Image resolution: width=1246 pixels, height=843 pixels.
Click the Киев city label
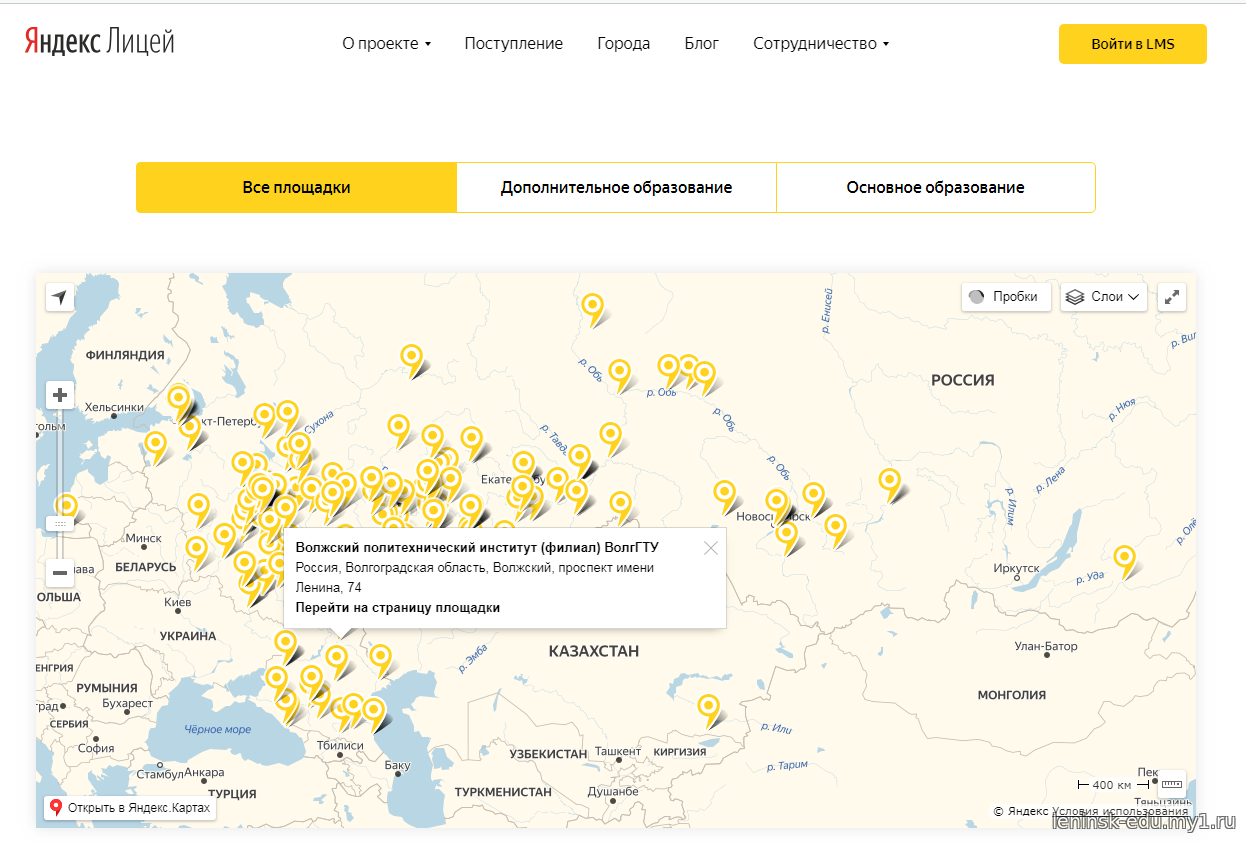tap(177, 603)
